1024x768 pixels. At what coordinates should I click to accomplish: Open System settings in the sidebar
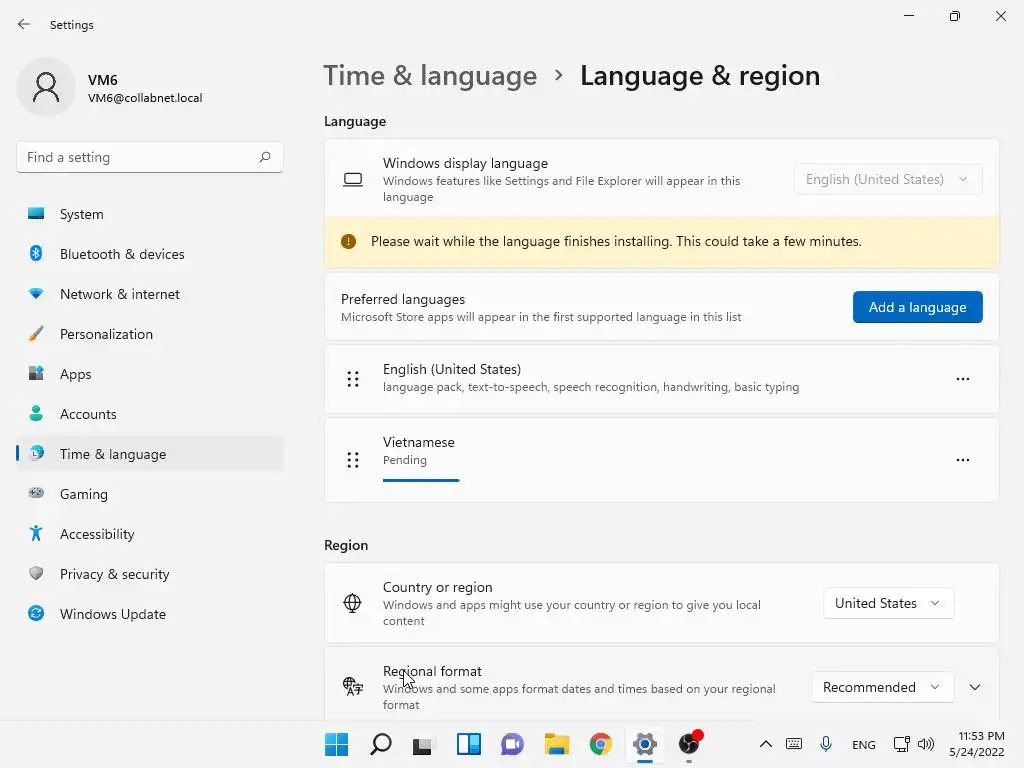[150, 214]
